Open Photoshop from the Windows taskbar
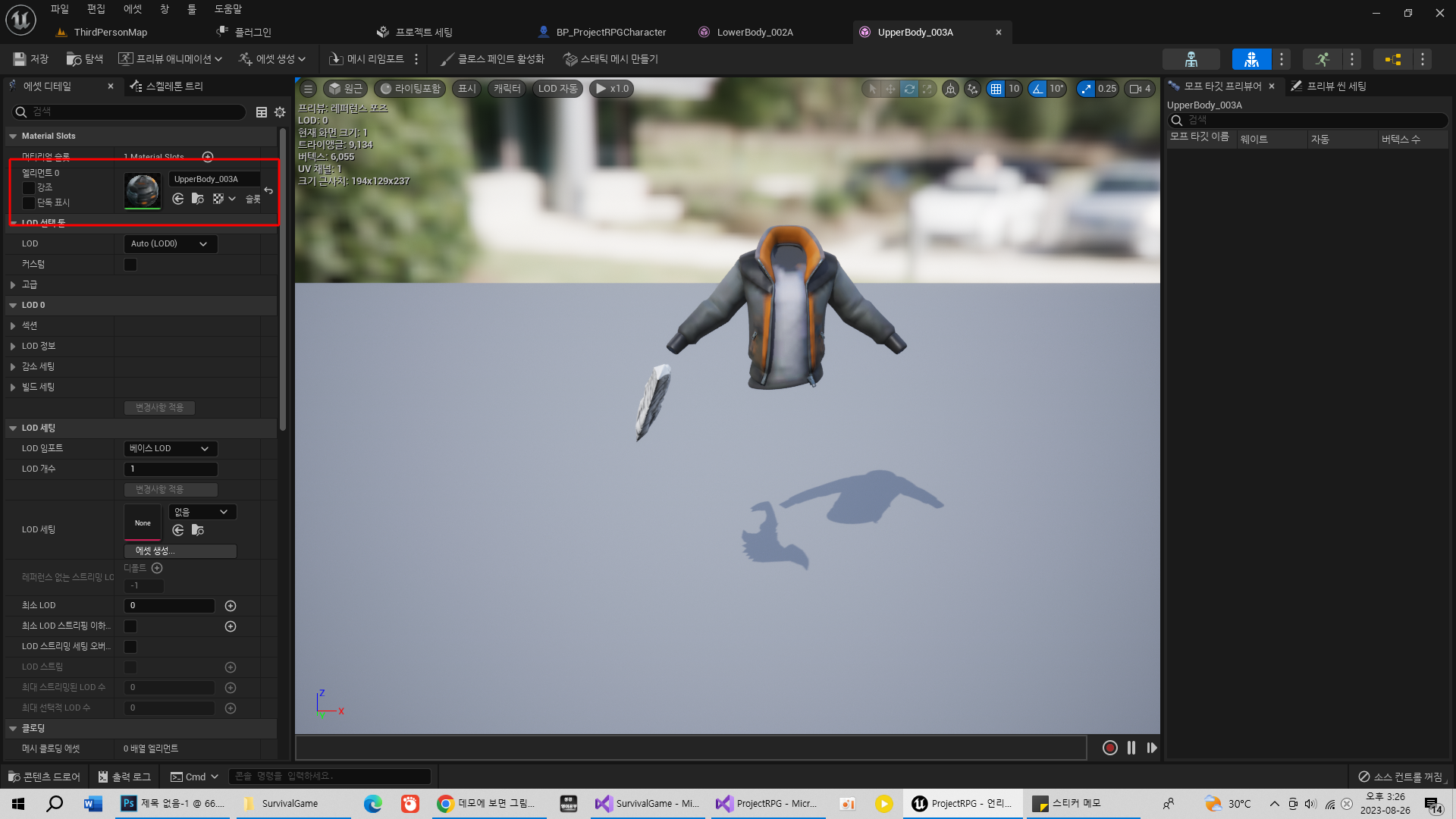This screenshot has height=819, width=1456. pyautogui.click(x=174, y=804)
